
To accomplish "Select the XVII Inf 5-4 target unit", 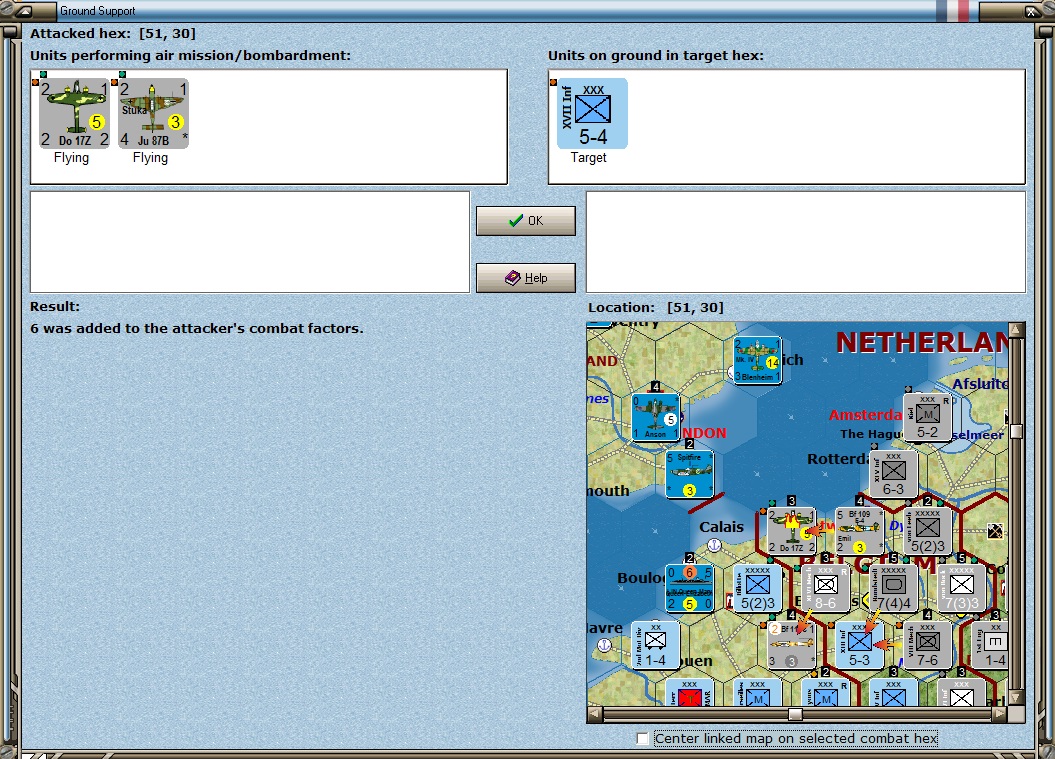I will tap(592, 113).
